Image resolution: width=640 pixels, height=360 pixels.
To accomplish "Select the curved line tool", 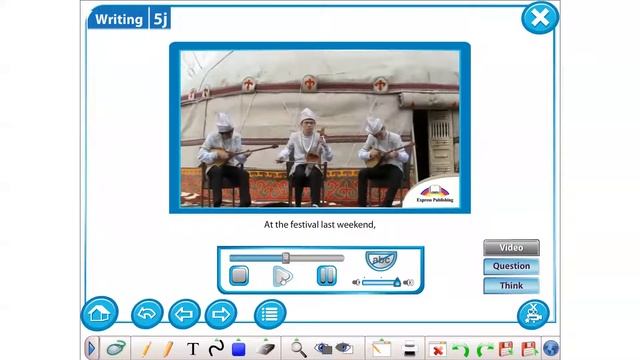I will (216, 348).
